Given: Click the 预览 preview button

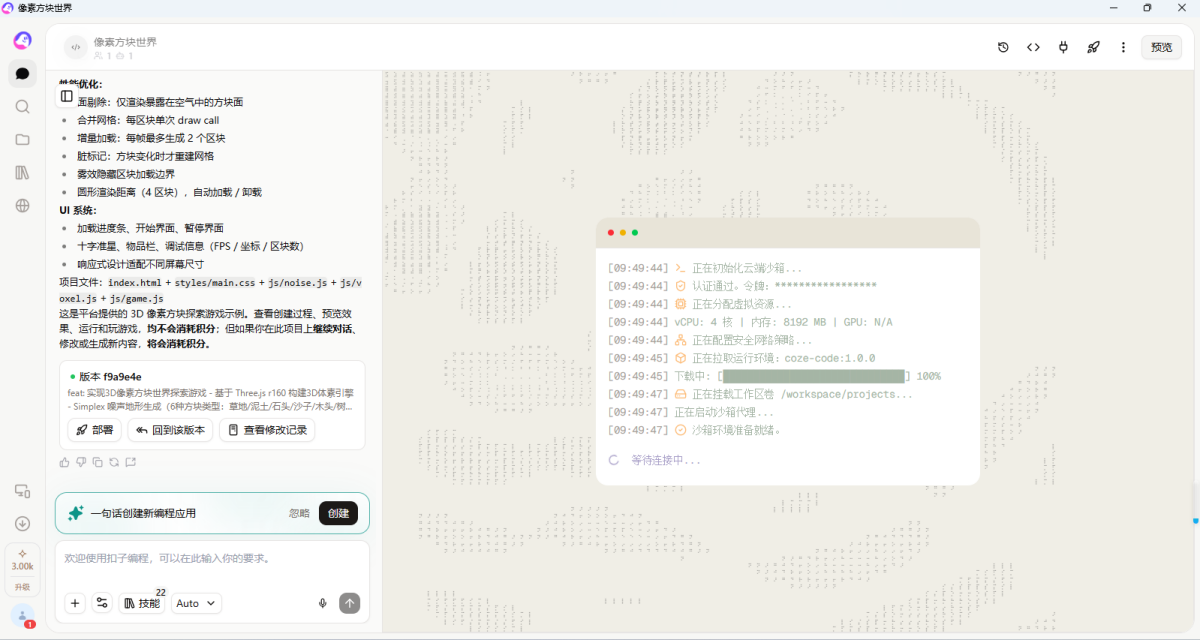Looking at the screenshot, I should 1161,47.
